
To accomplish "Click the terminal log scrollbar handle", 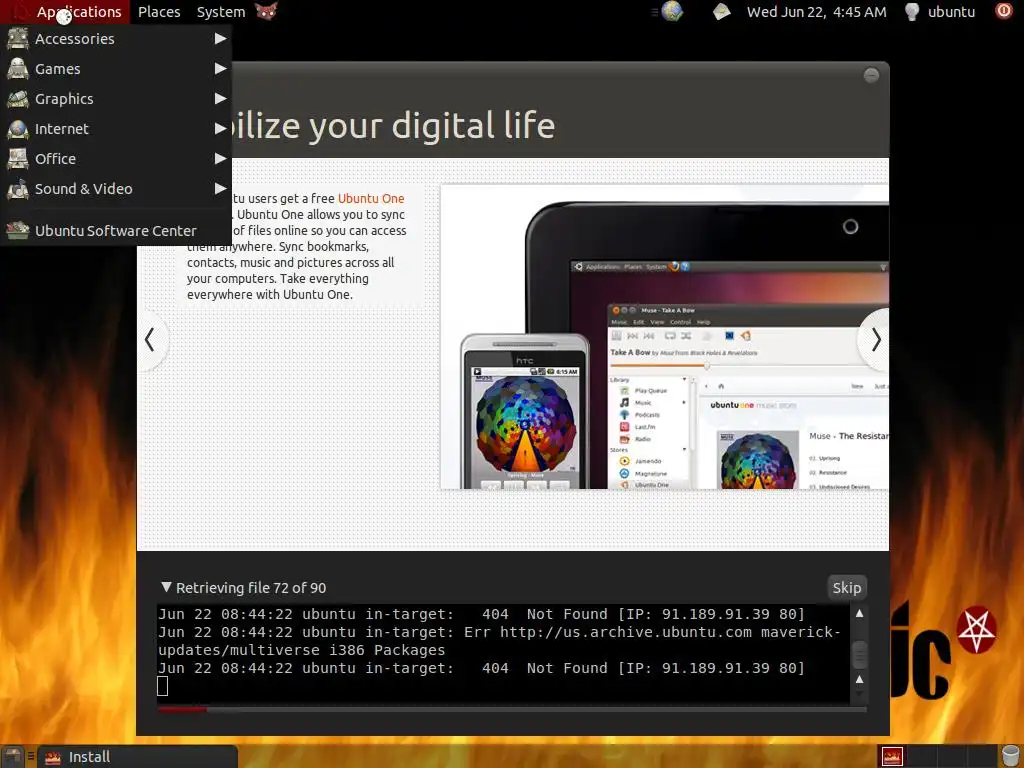I will click(859, 653).
